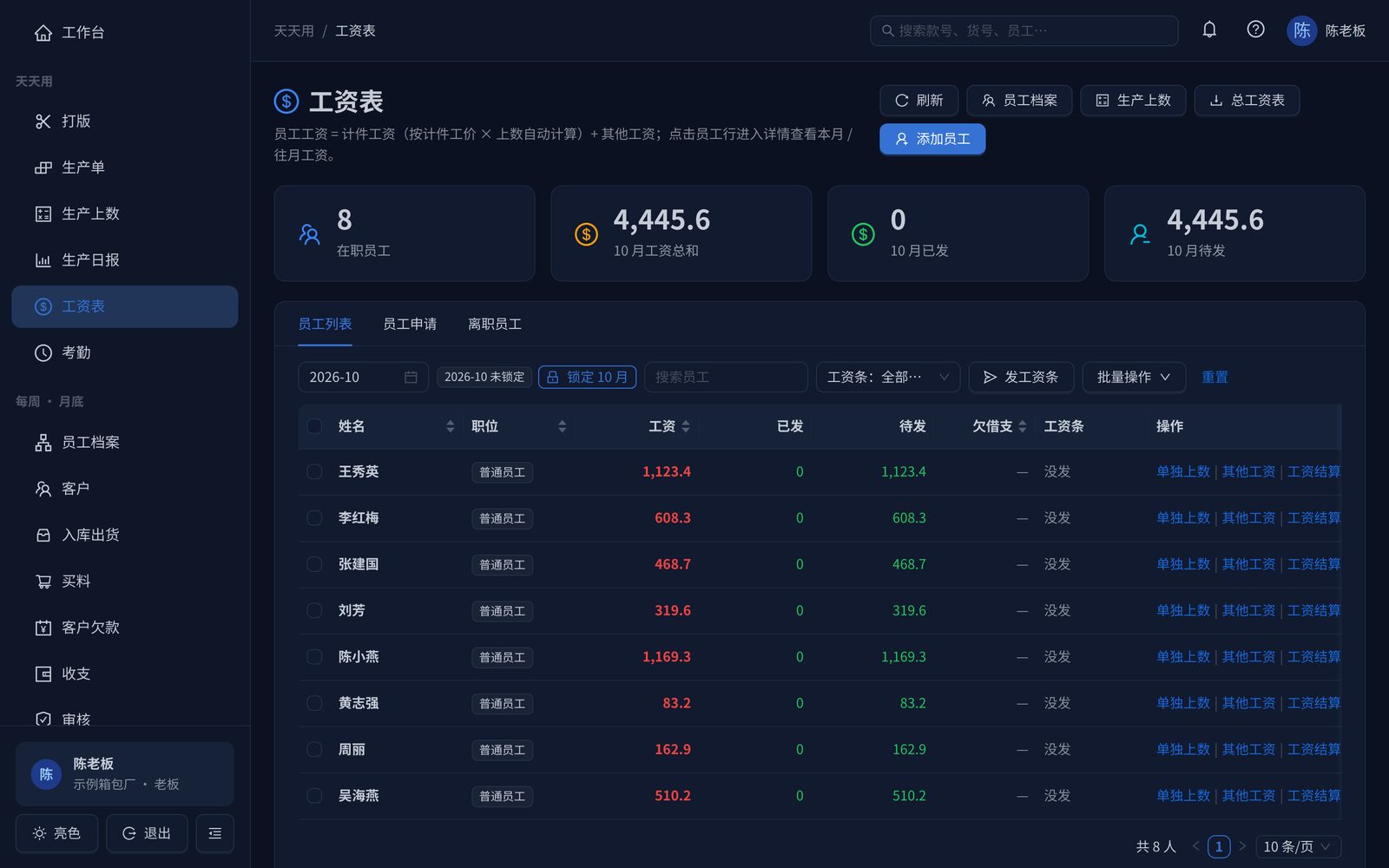This screenshot has width=1389, height=868.
Task: Focus the top 搜索款号 search box
Action: click(x=1024, y=30)
